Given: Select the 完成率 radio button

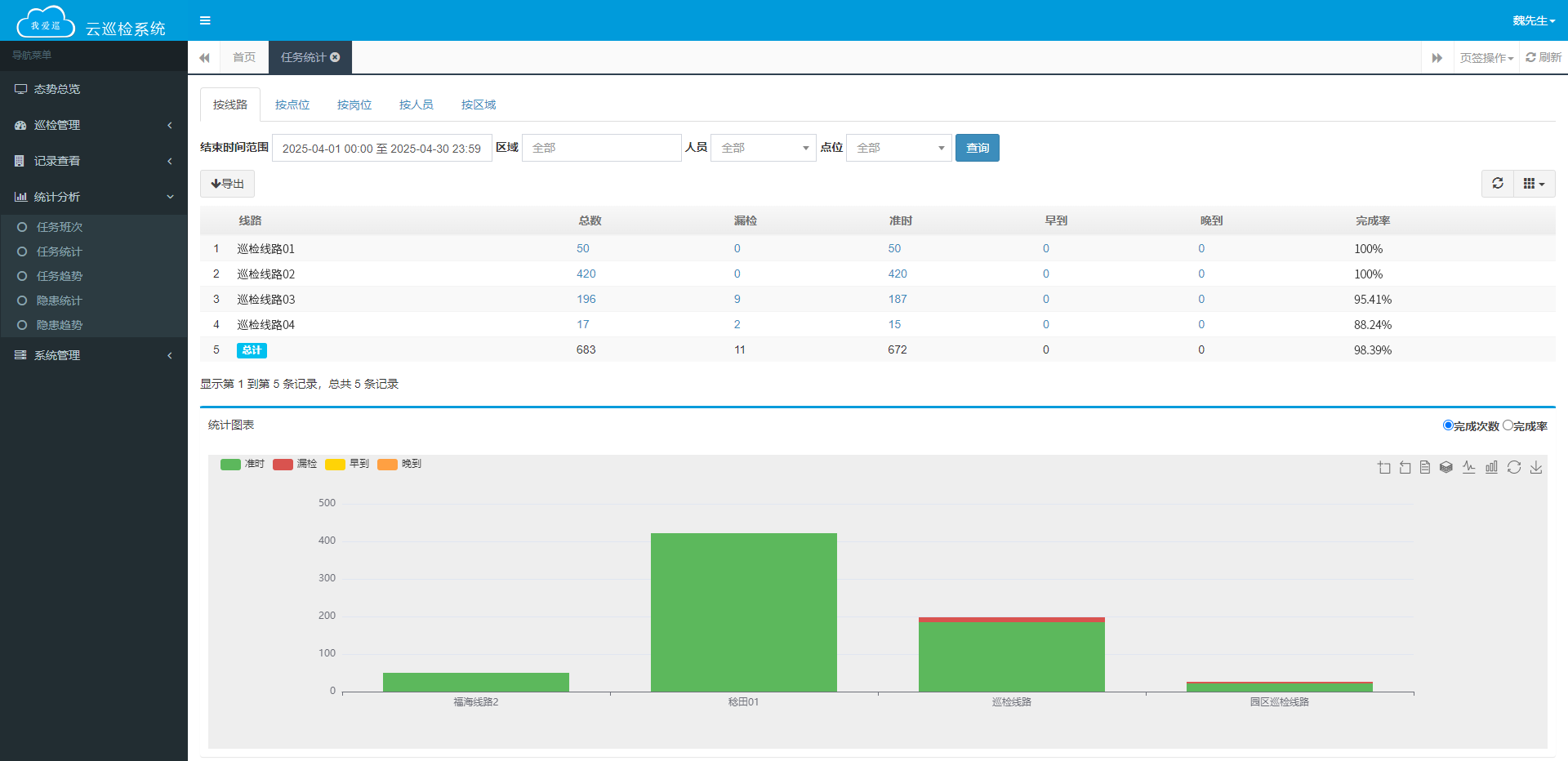Looking at the screenshot, I should click(1508, 425).
